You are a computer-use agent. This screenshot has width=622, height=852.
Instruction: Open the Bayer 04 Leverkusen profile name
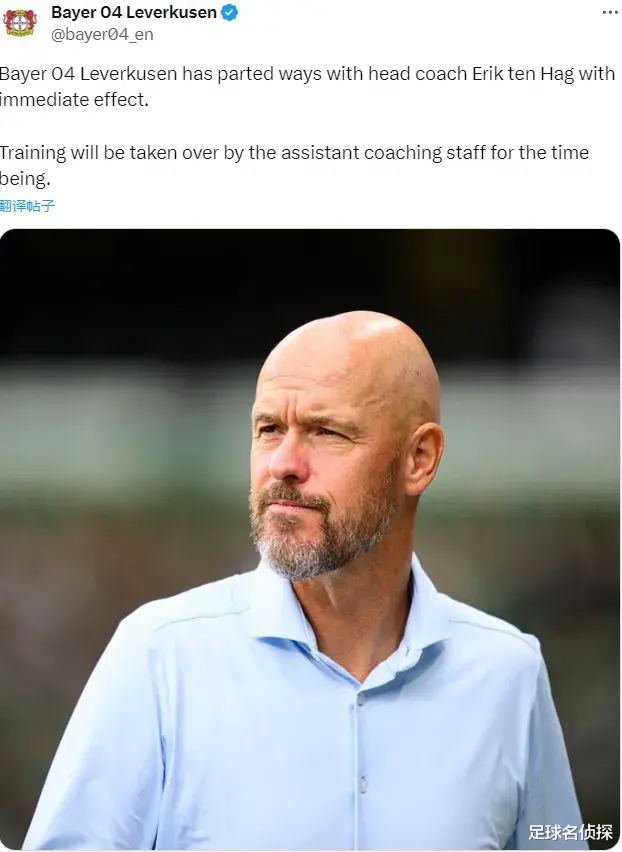134,12
